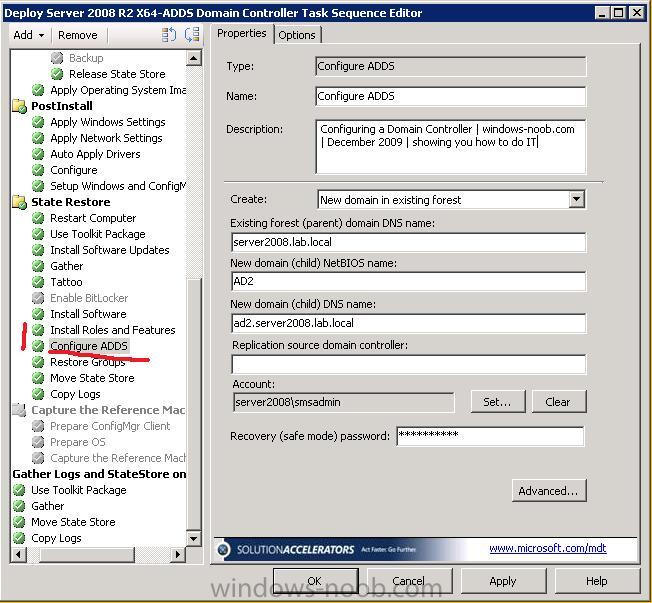Click the disabled Backup step icon
This screenshot has height=603, width=652.
point(57,58)
